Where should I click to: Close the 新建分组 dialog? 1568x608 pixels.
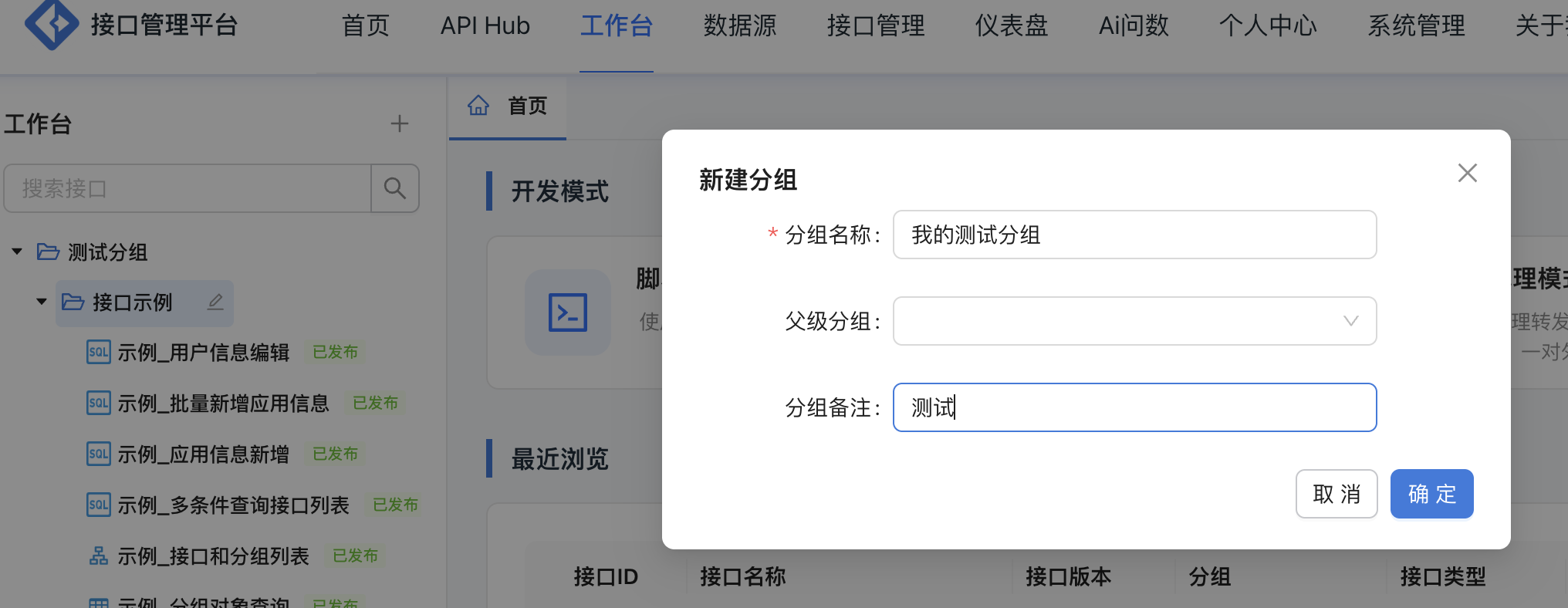click(x=1467, y=173)
